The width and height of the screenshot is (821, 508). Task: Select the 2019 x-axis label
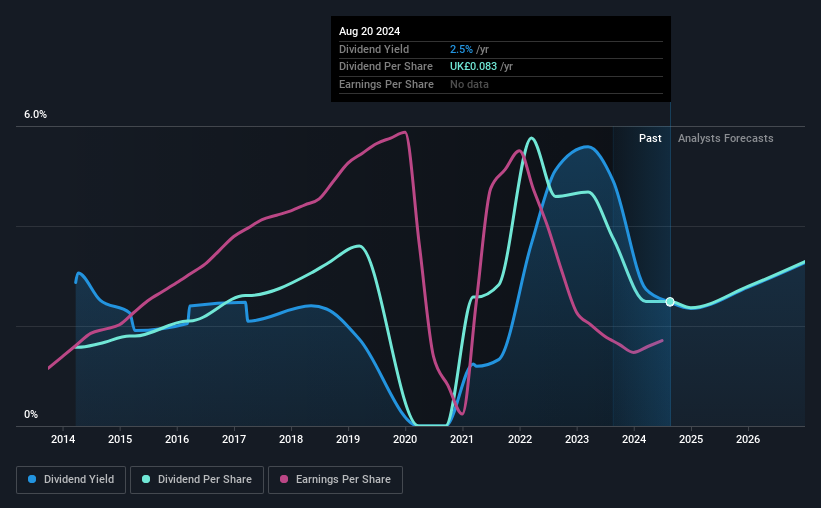pos(348,439)
